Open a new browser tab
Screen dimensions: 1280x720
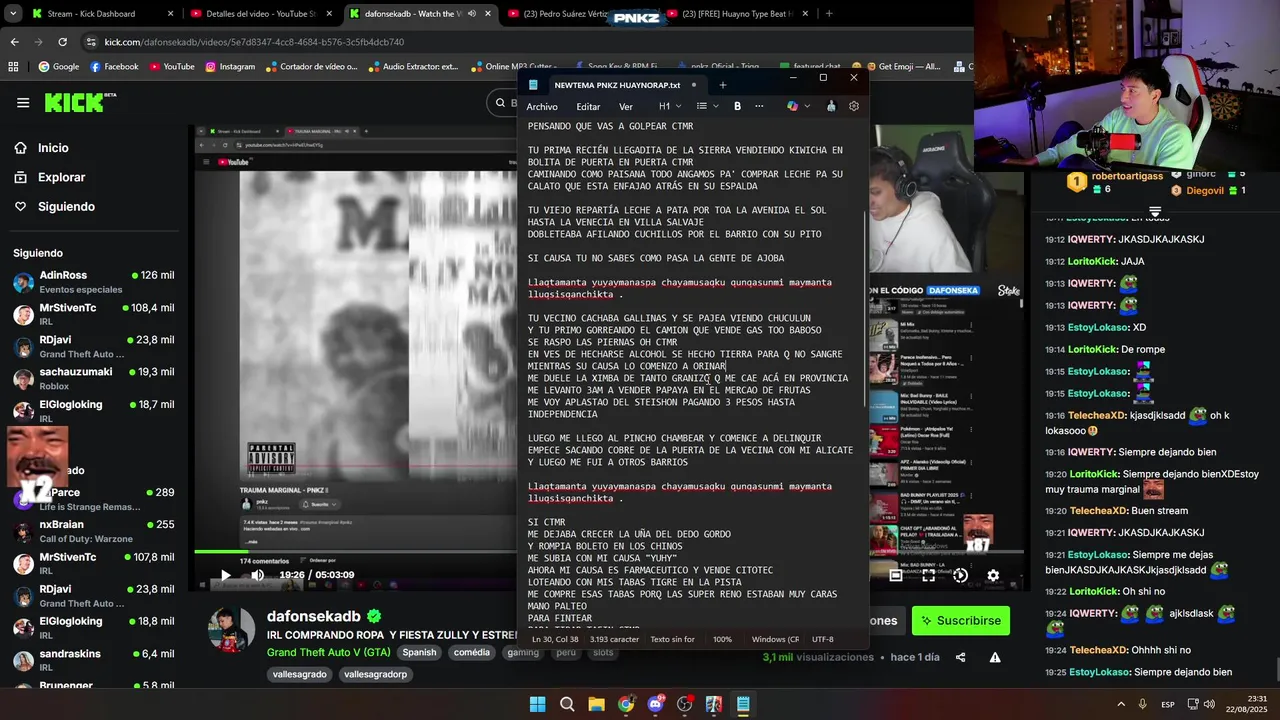[829, 14]
